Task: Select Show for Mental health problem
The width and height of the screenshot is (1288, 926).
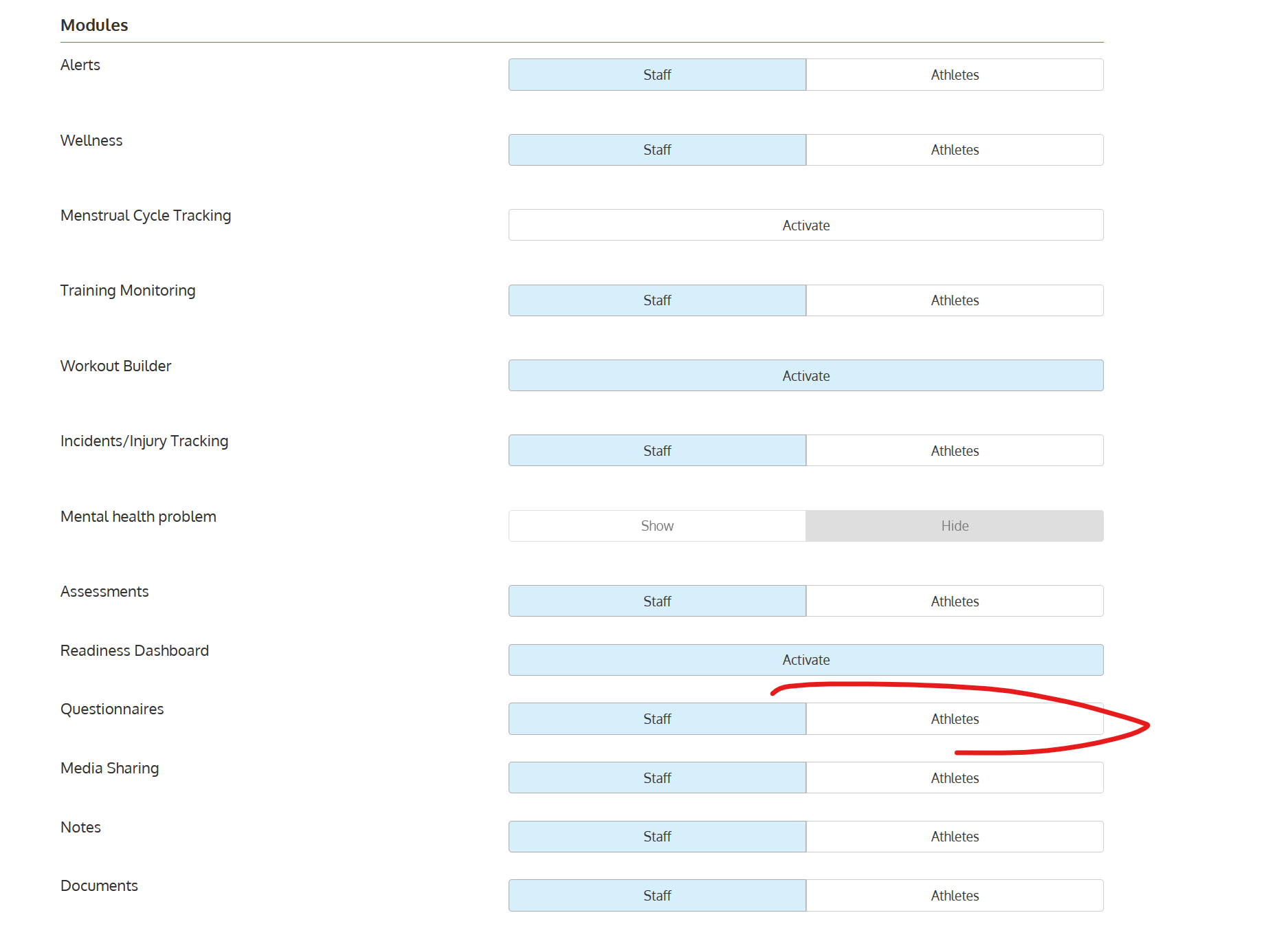Action: click(x=657, y=526)
